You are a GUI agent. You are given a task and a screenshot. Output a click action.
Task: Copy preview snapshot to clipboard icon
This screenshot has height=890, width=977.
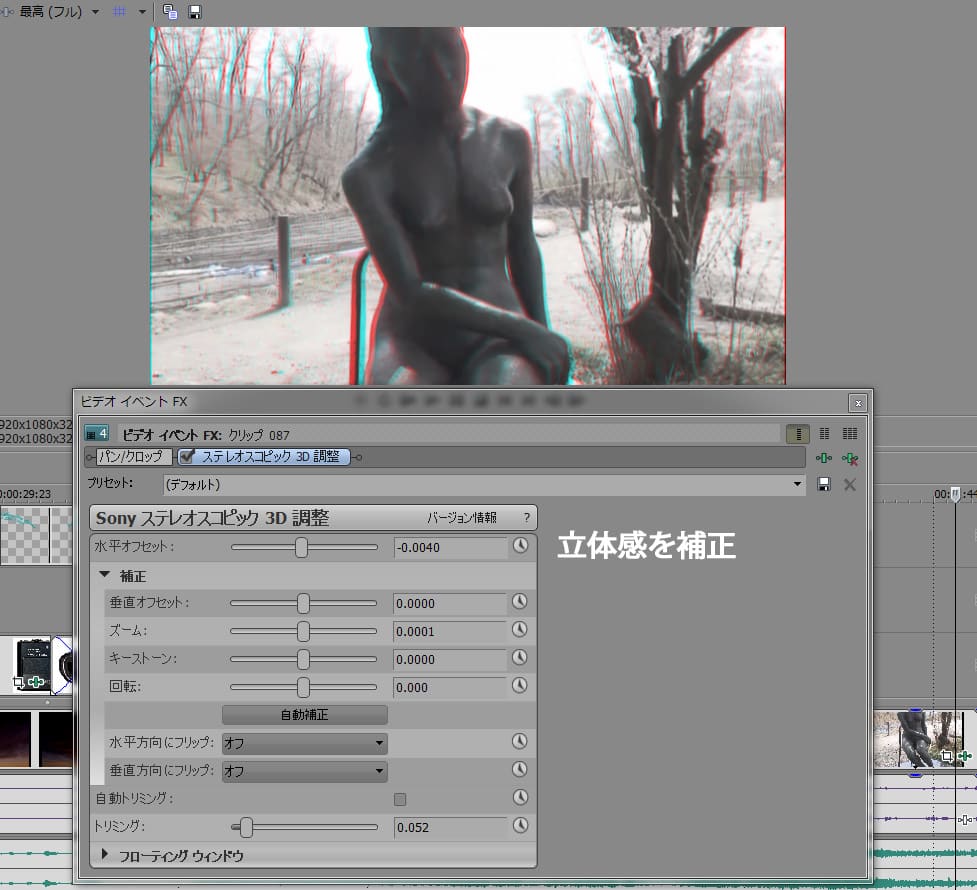pos(170,12)
